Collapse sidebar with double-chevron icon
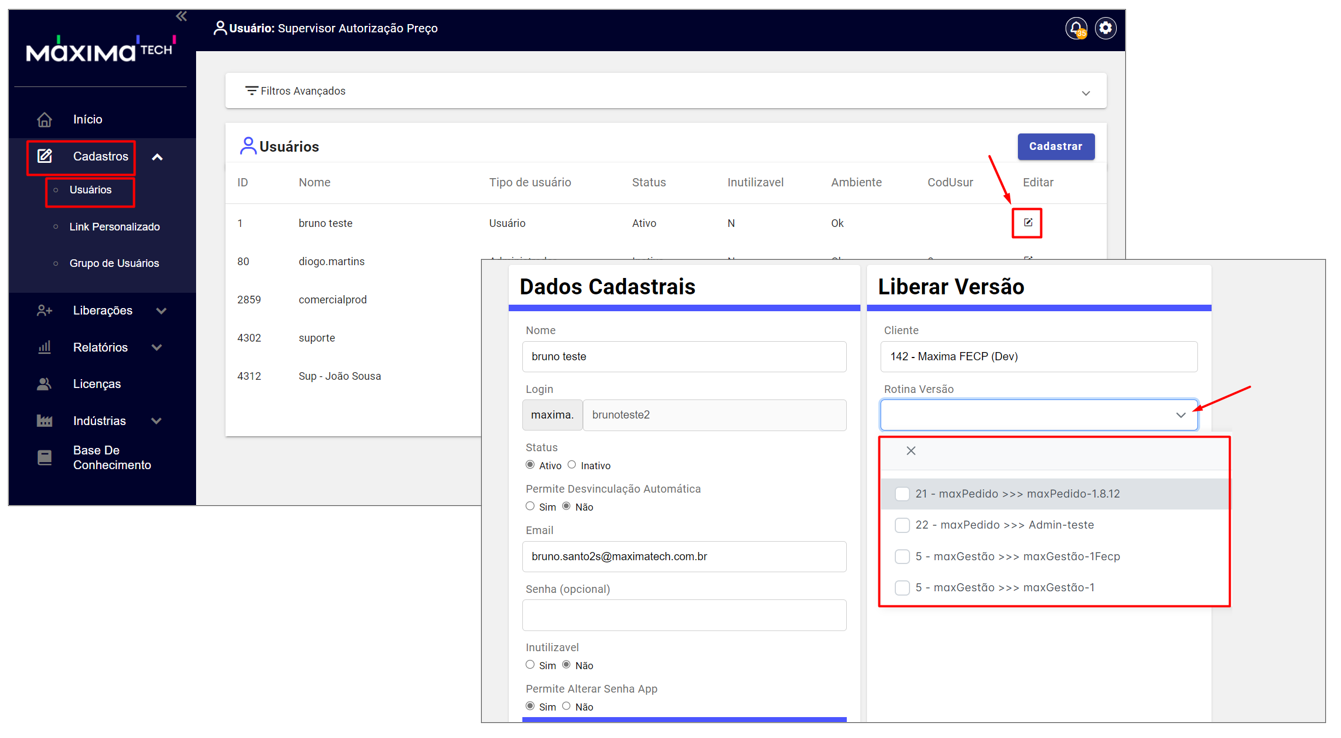This screenshot has height=738, width=1341. [x=181, y=16]
